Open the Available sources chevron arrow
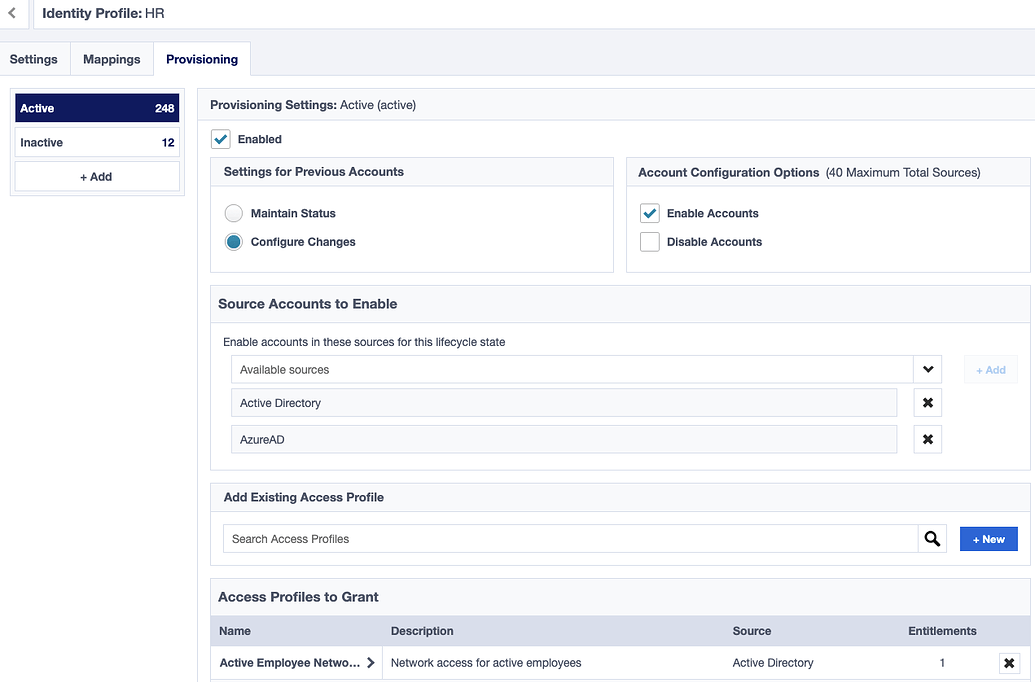Image resolution: width=1035 pixels, height=682 pixels. click(x=927, y=369)
